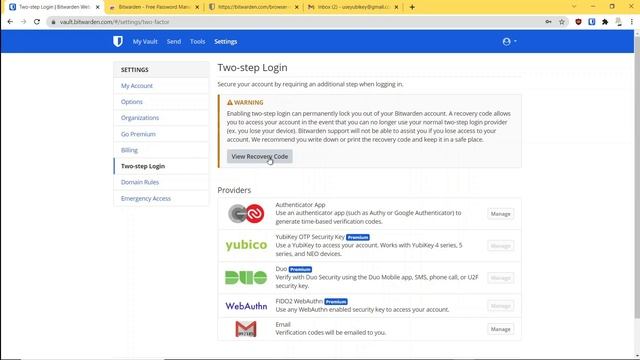
Task: Open Organizations in the settings sidebar
Action: point(140,118)
